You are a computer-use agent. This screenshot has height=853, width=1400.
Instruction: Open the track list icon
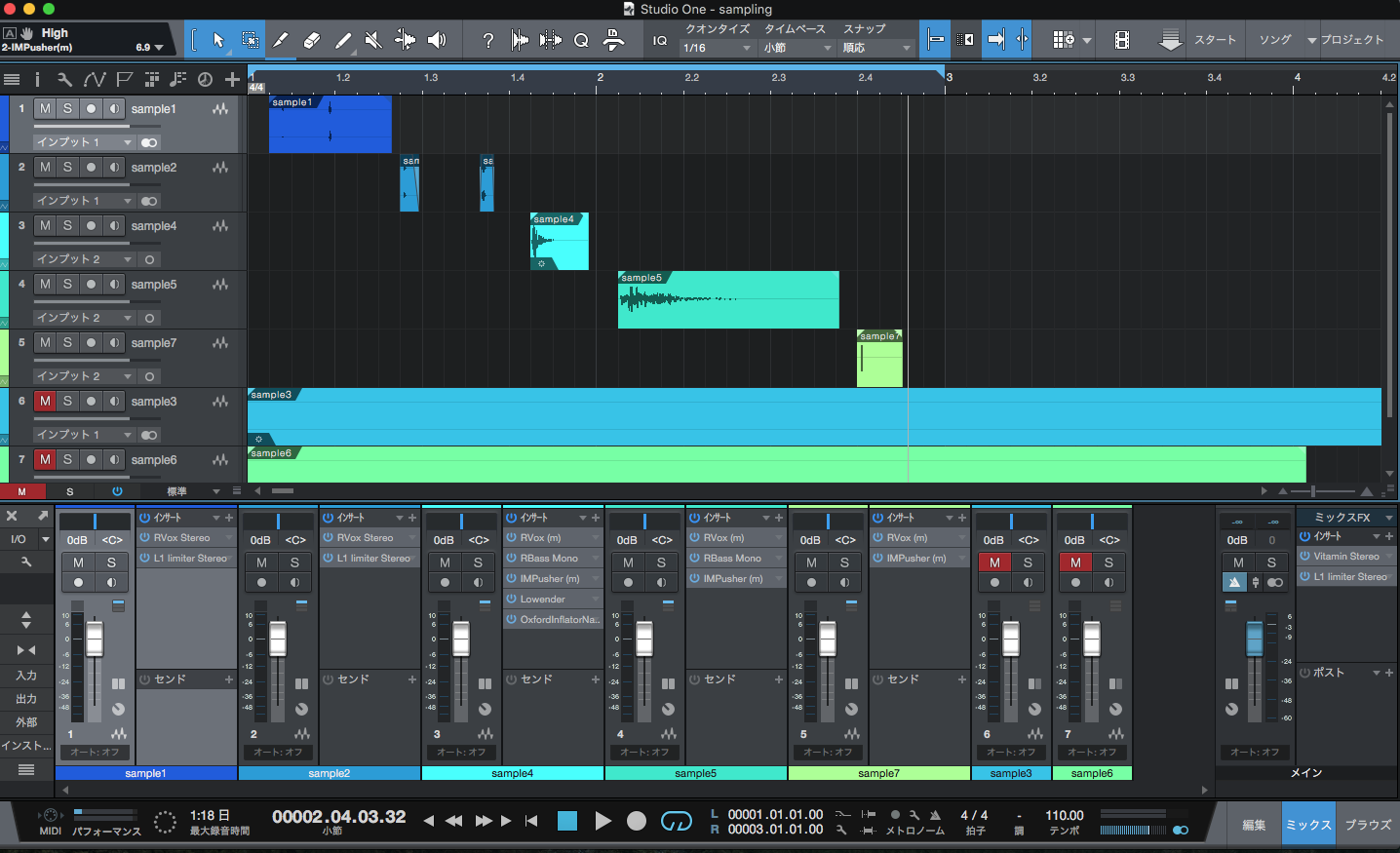12,80
